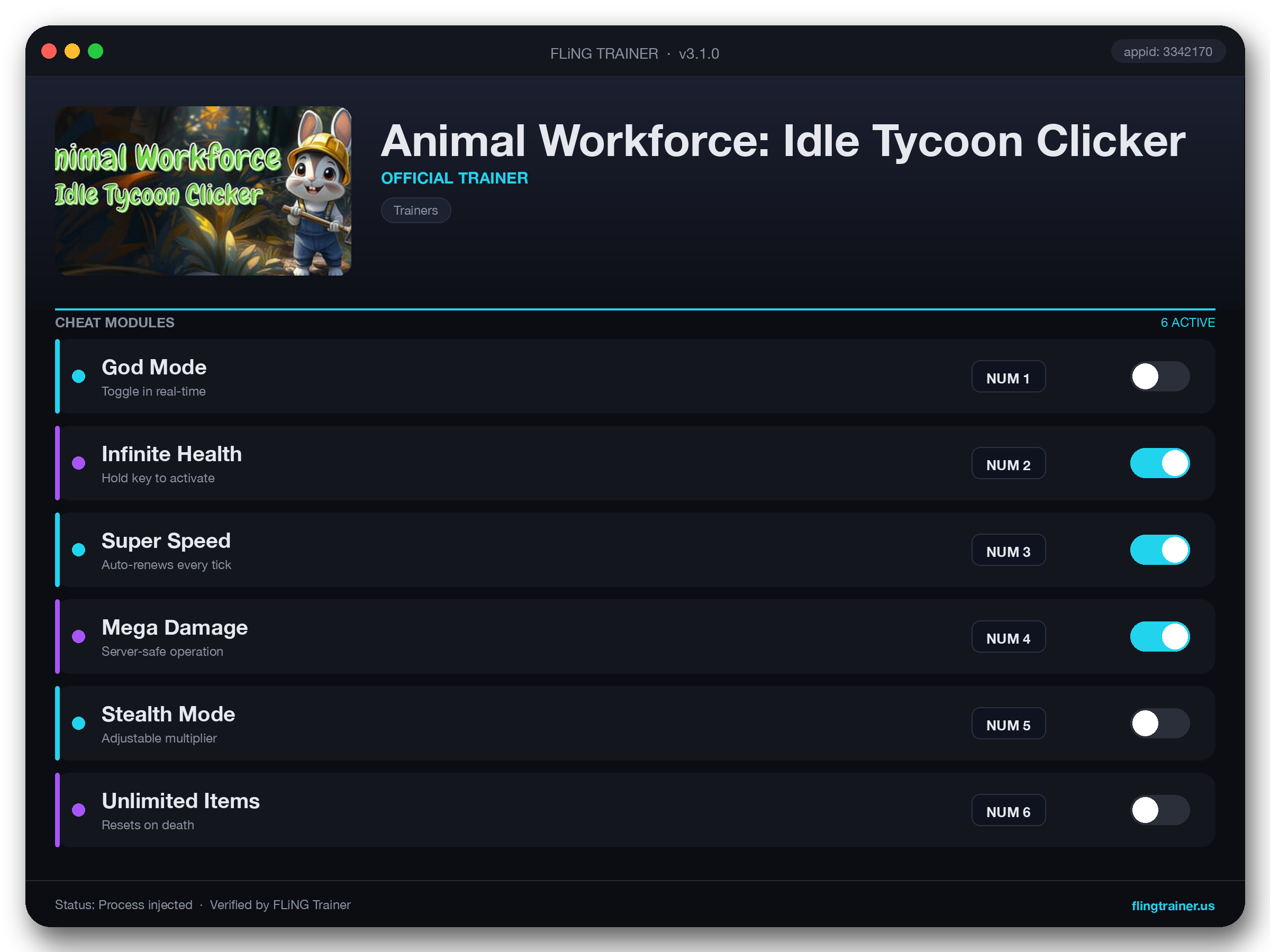Click the NUM 6 hotkey button
Image resolution: width=1270 pixels, height=952 pixels.
(x=1008, y=810)
